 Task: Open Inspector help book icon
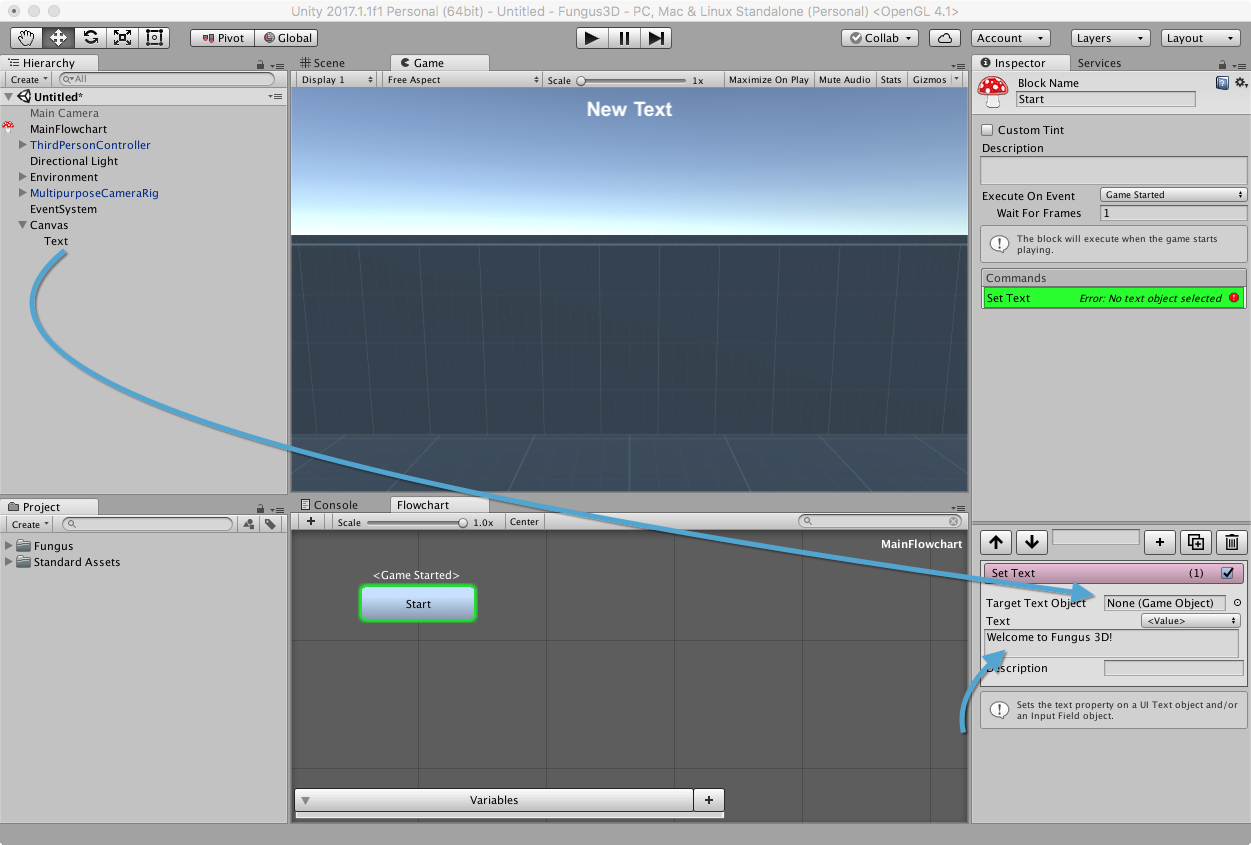pos(1223,83)
